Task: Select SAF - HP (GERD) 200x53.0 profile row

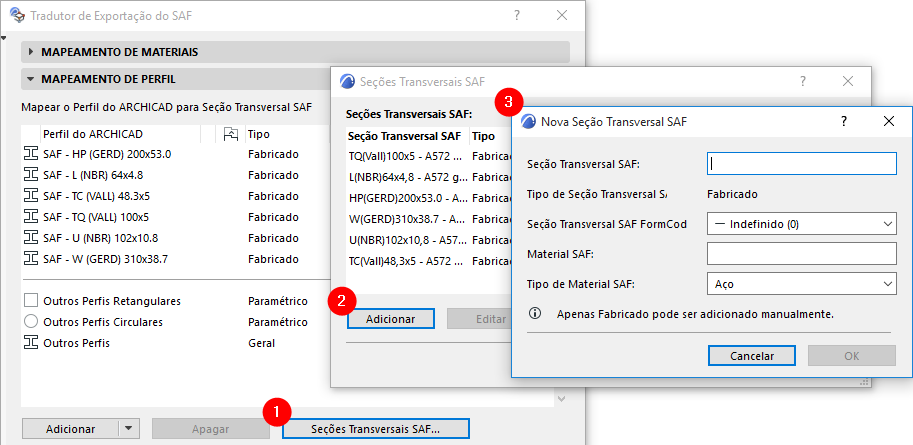Action: coord(175,154)
